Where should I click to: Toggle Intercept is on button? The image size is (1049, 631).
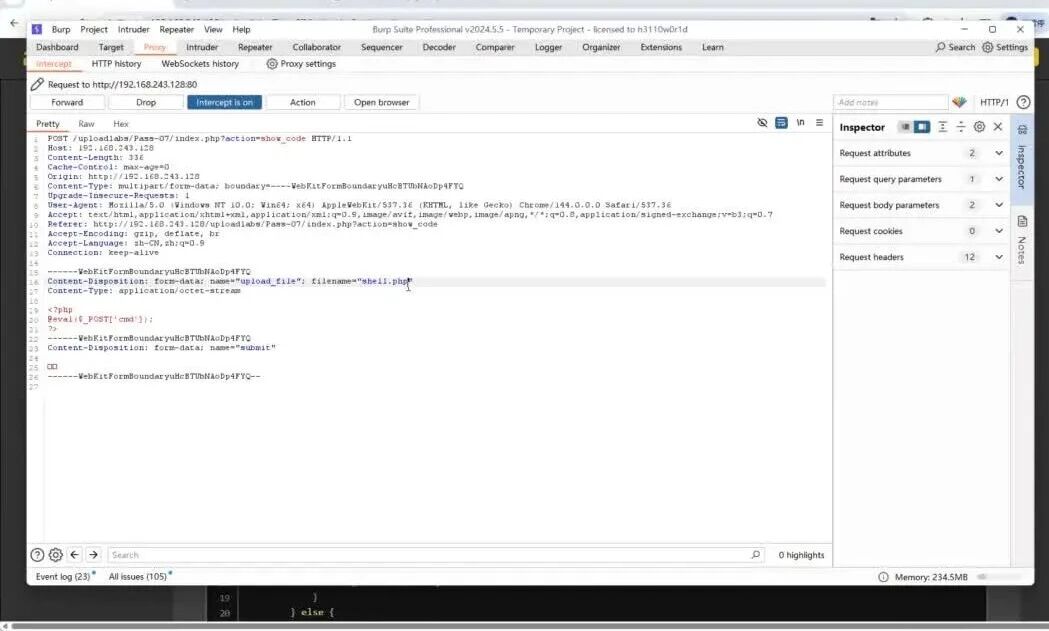click(x=224, y=102)
